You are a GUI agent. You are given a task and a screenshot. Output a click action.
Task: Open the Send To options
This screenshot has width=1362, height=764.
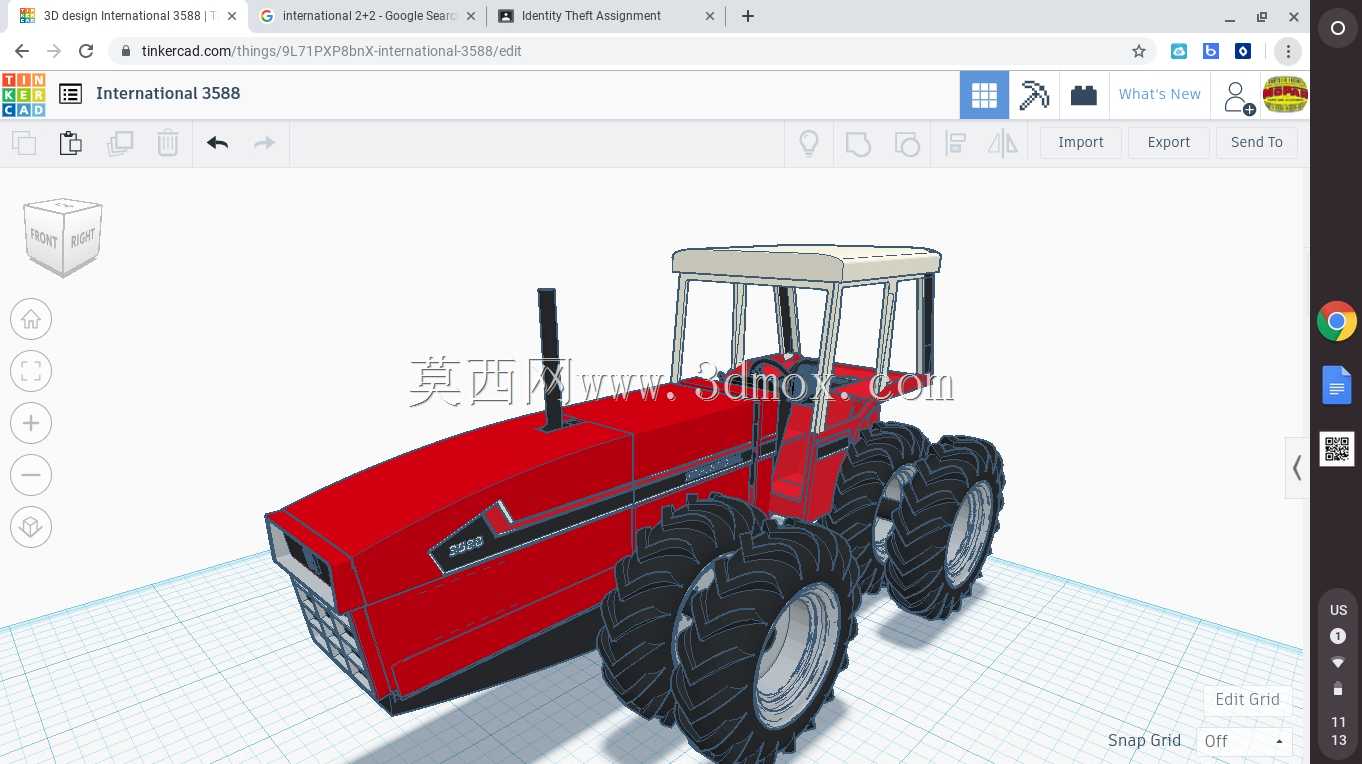tap(1257, 142)
